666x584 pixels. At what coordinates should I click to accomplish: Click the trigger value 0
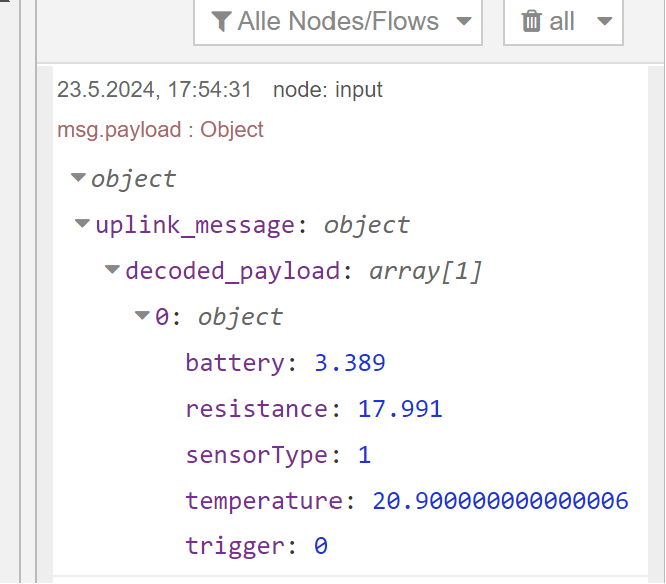[x=321, y=546]
